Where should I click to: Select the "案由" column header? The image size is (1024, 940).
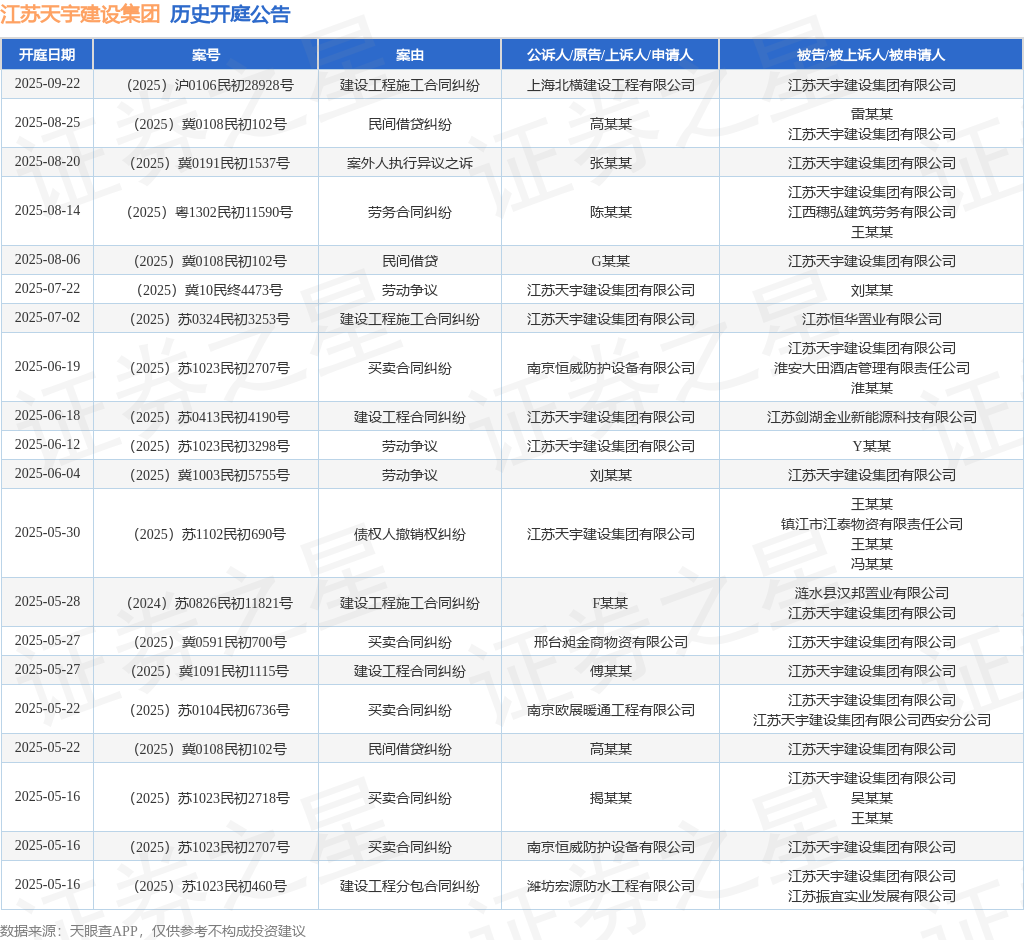(x=409, y=55)
